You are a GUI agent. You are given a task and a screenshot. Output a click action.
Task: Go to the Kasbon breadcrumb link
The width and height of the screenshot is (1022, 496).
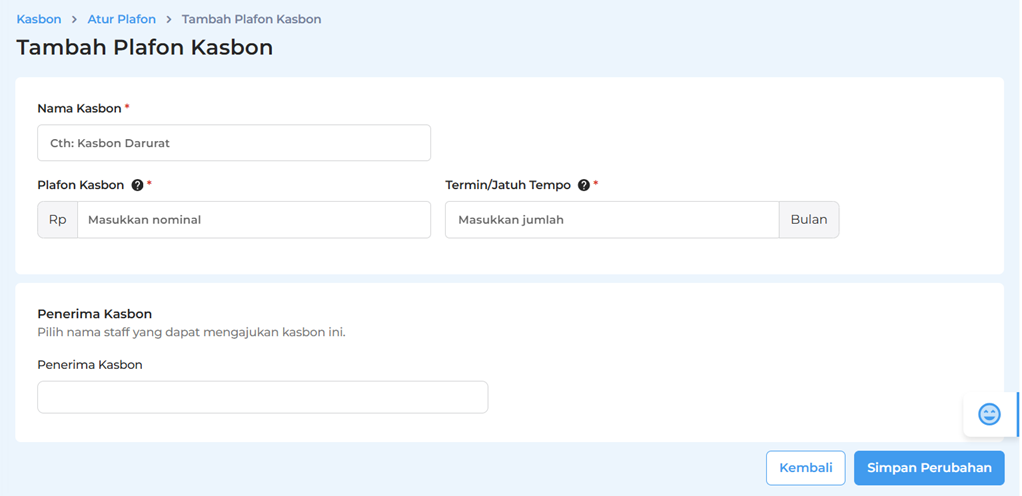(39, 19)
